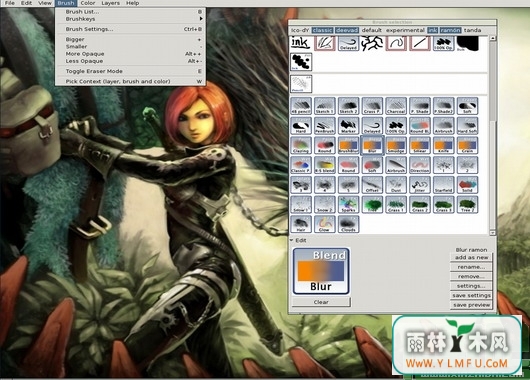Choose the Offset splatter brush
This screenshot has width=530, height=380.
pyautogui.click(x=372, y=185)
